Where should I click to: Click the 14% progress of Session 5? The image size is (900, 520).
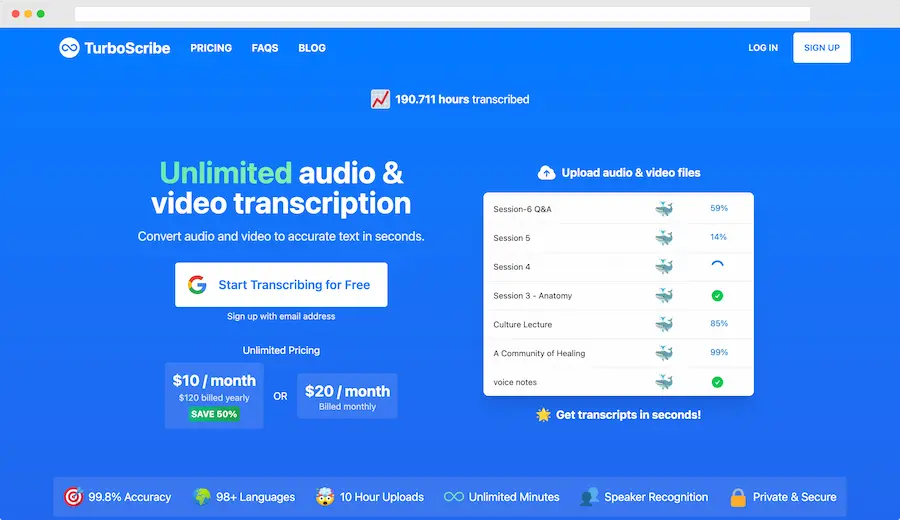click(x=719, y=237)
